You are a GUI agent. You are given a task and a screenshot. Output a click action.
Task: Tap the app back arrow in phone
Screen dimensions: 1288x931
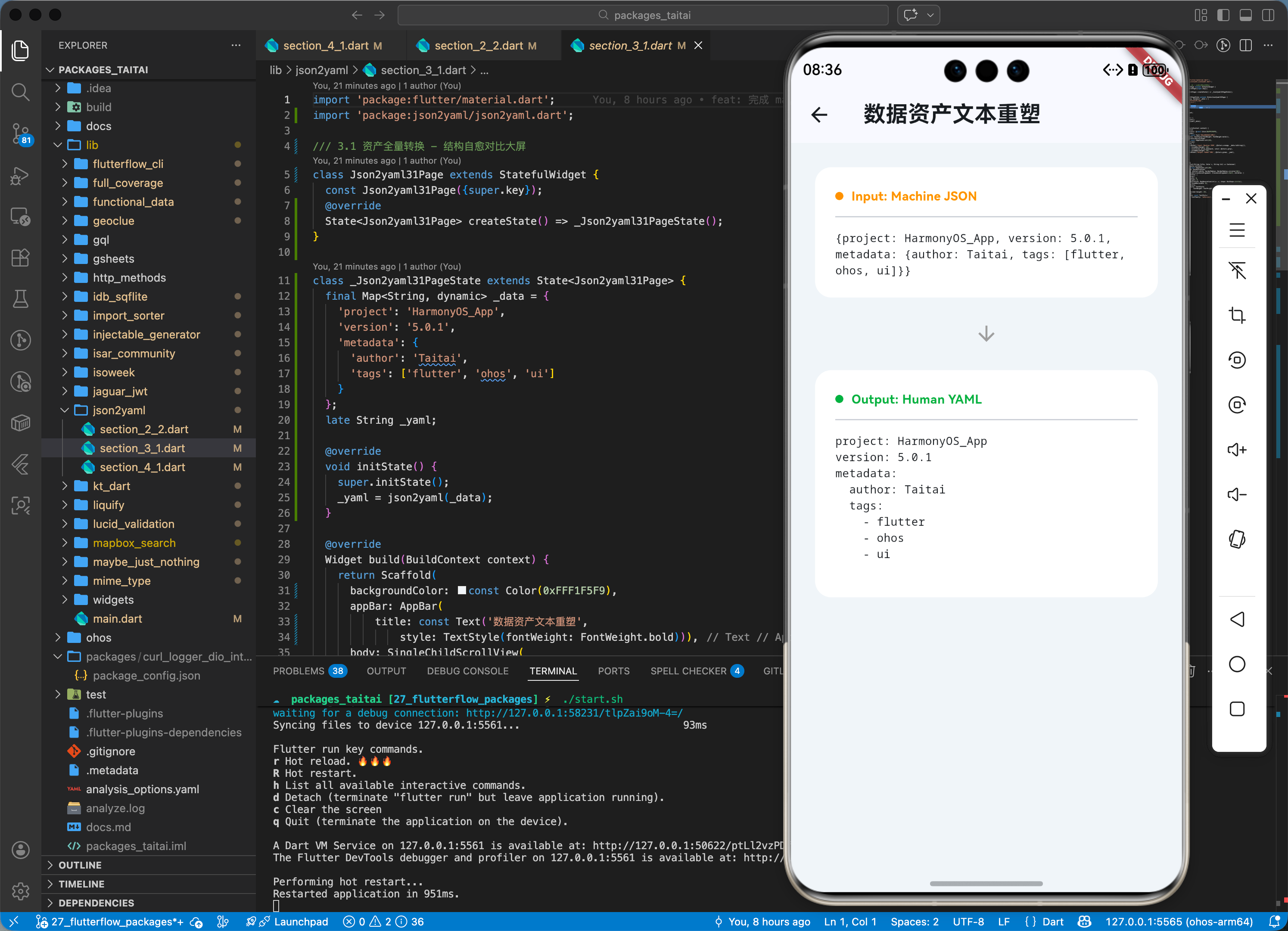click(819, 115)
